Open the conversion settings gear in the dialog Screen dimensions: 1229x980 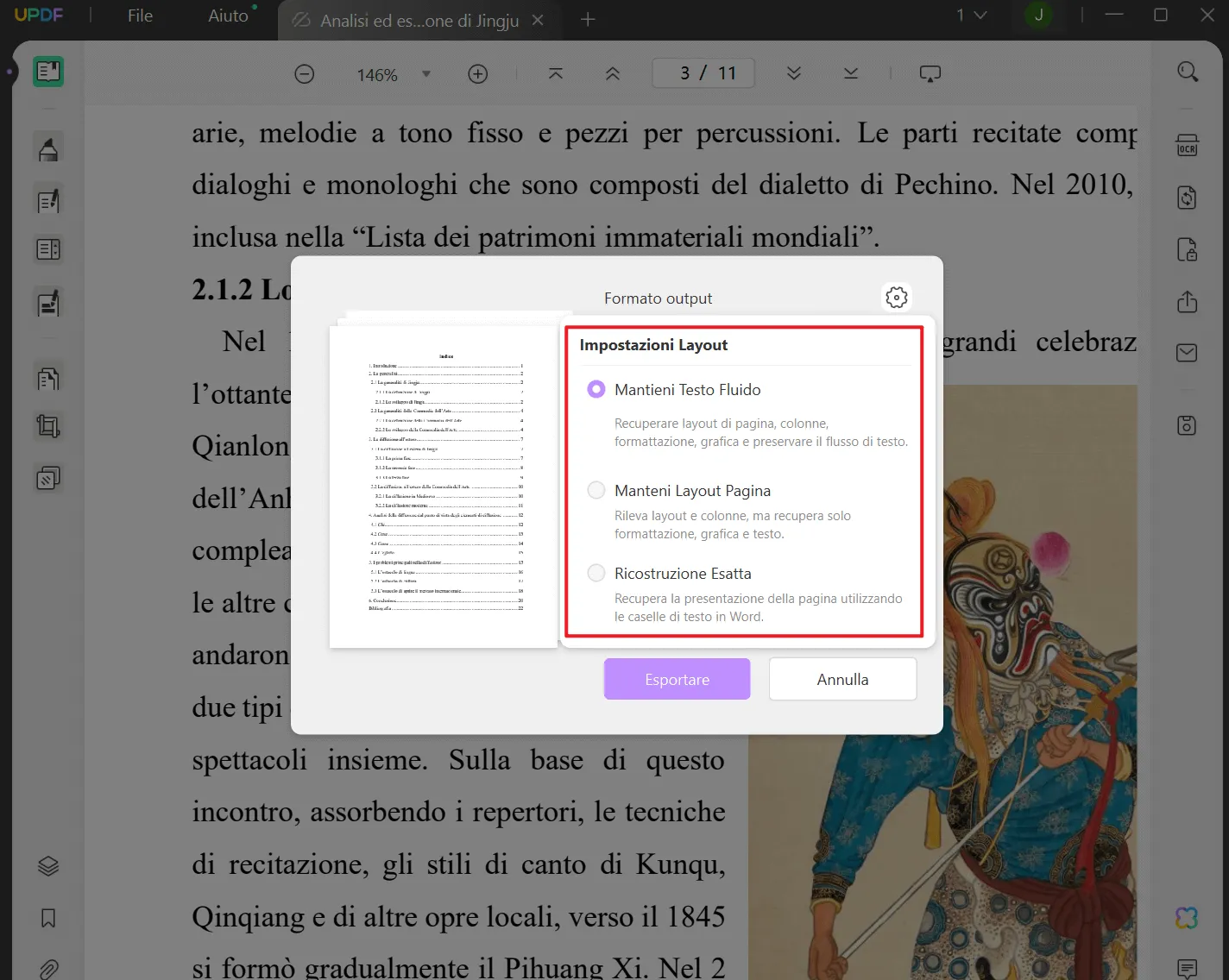coord(896,297)
